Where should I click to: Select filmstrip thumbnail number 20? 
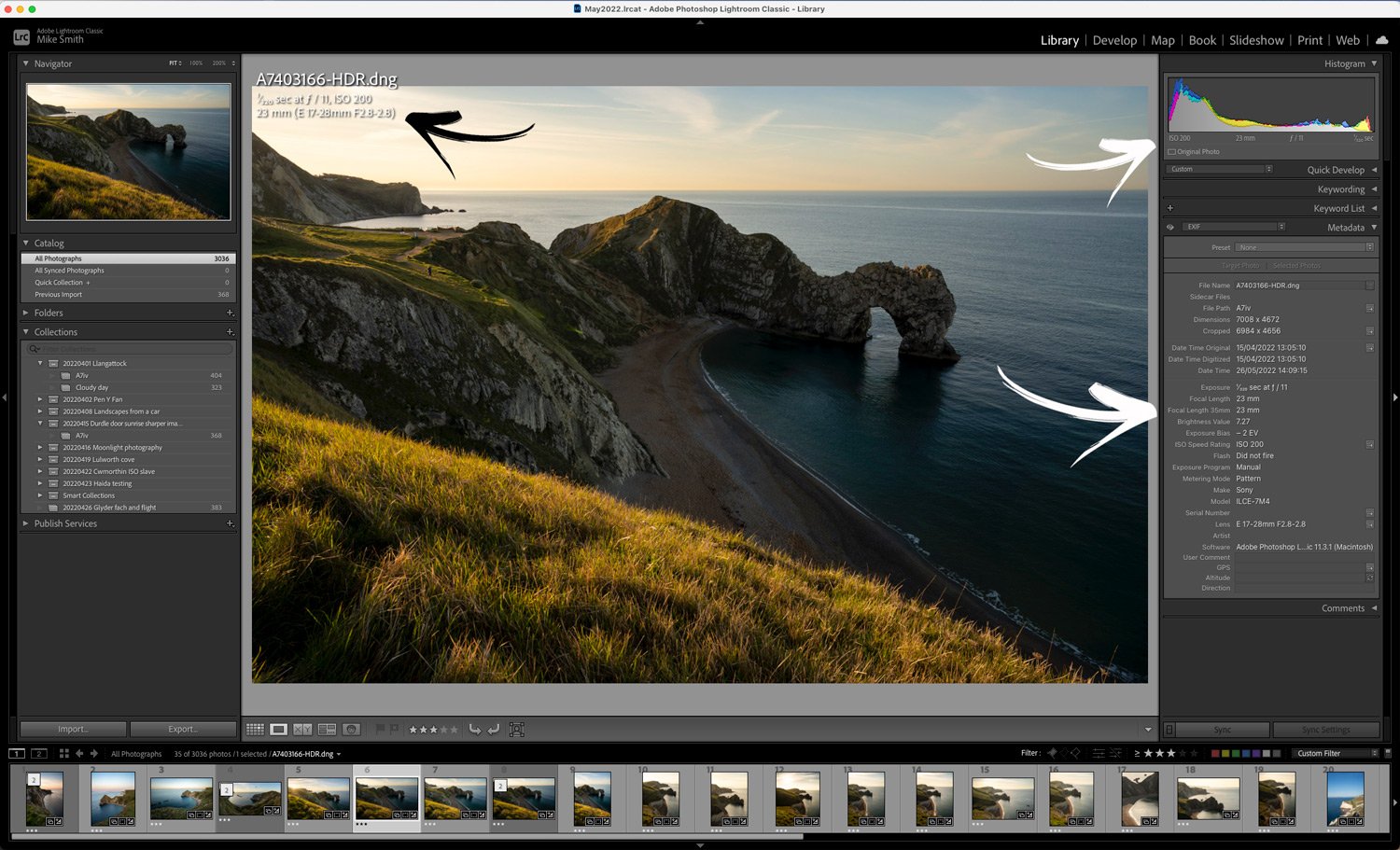(1345, 798)
